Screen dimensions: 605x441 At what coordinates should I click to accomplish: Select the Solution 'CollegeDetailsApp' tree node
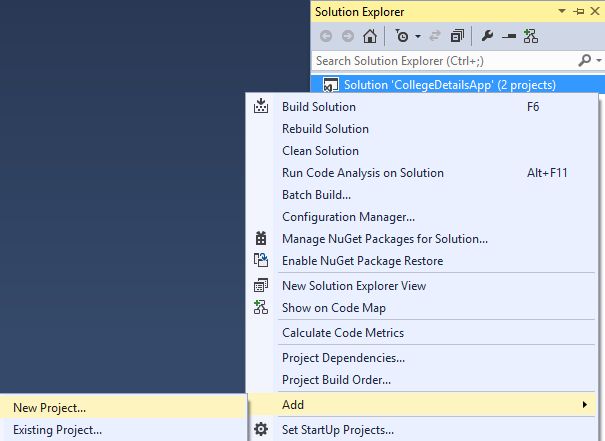click(x=449, y=85)
